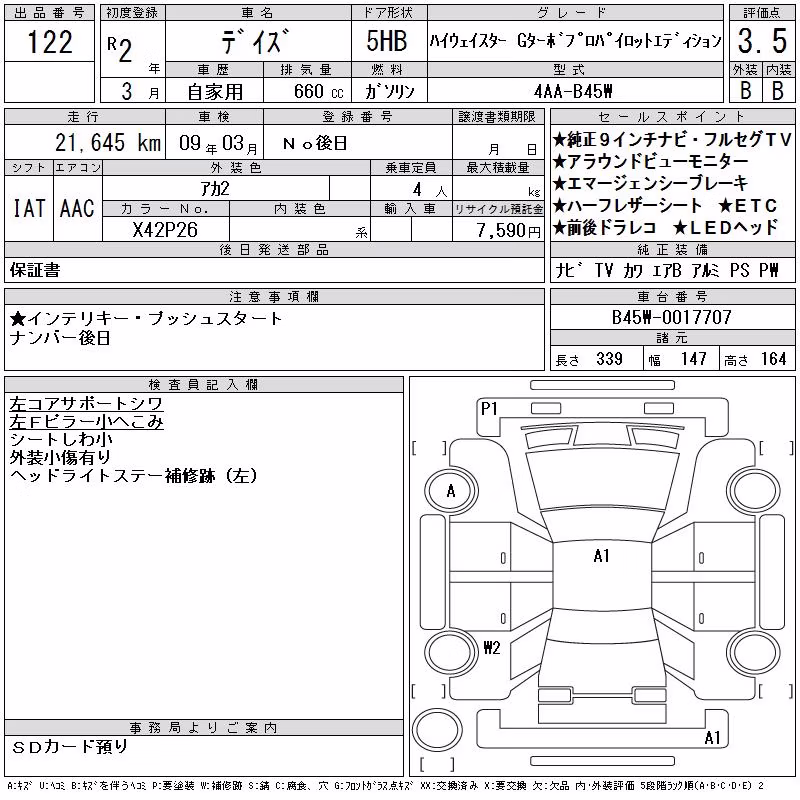Image resolution: width=800 pixels, height=800 pixels.
Task: Click chassis number B45W-0017707
Action: 671,318
